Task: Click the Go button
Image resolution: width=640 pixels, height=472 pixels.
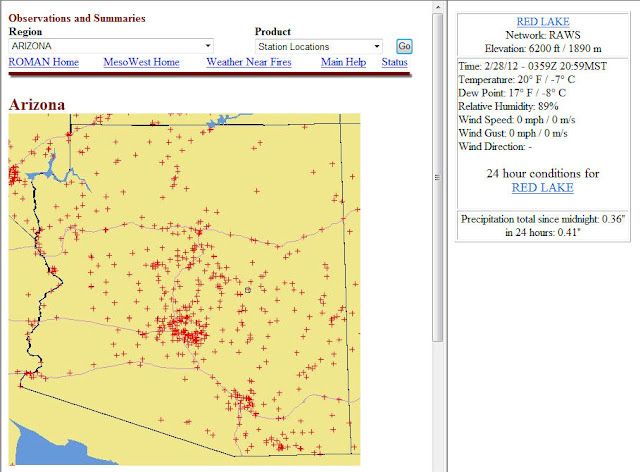Action: [404, 46]
